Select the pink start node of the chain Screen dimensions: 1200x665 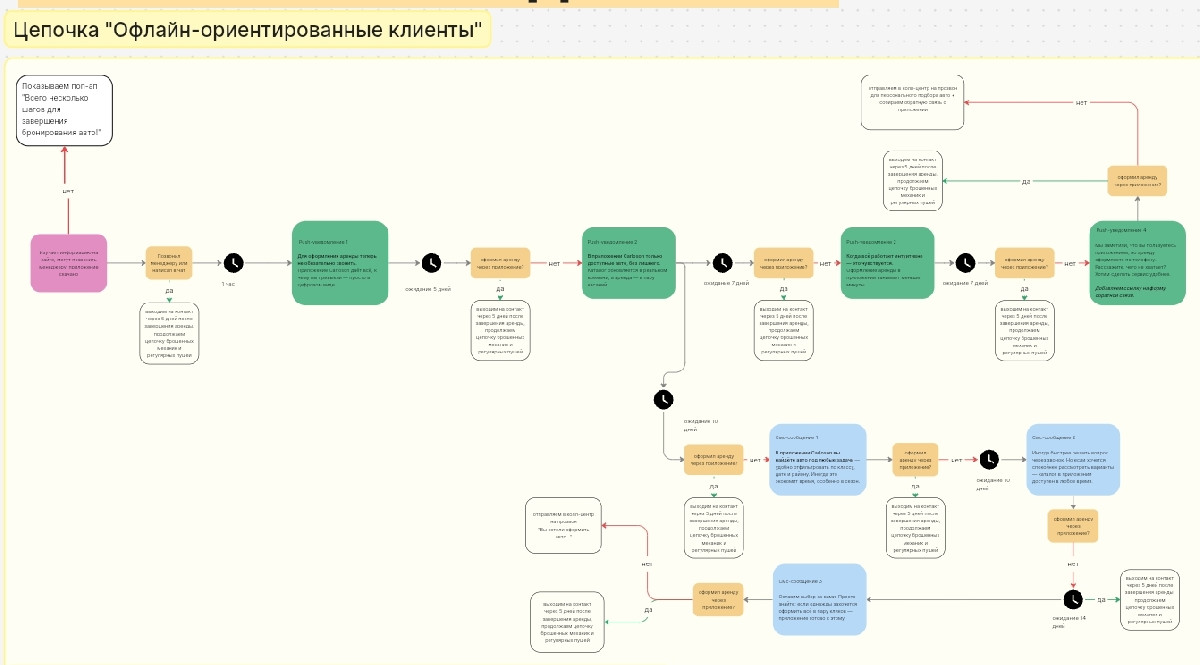69,264
